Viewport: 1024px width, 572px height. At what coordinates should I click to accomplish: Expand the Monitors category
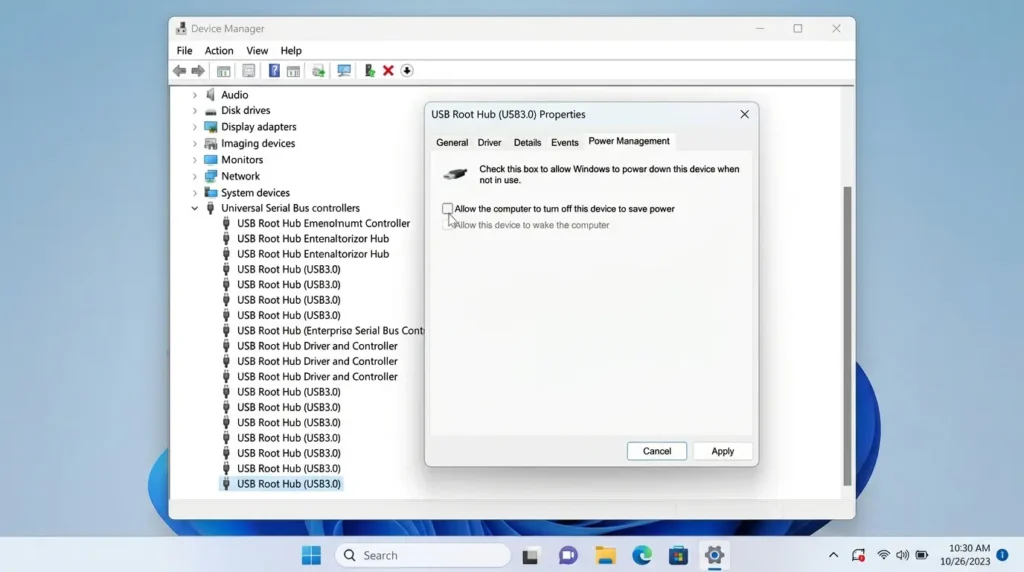pyautogui.click(x=195, y=159)
